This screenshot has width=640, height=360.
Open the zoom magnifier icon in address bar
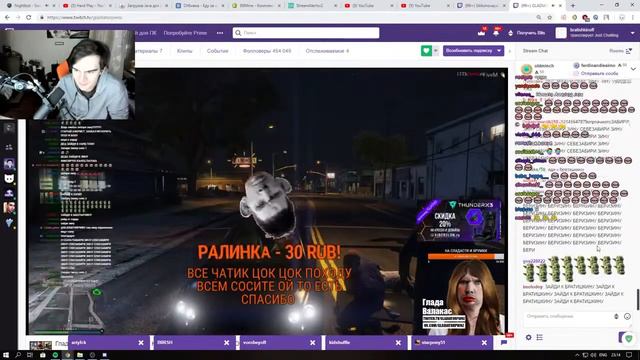tap(539, 18)
